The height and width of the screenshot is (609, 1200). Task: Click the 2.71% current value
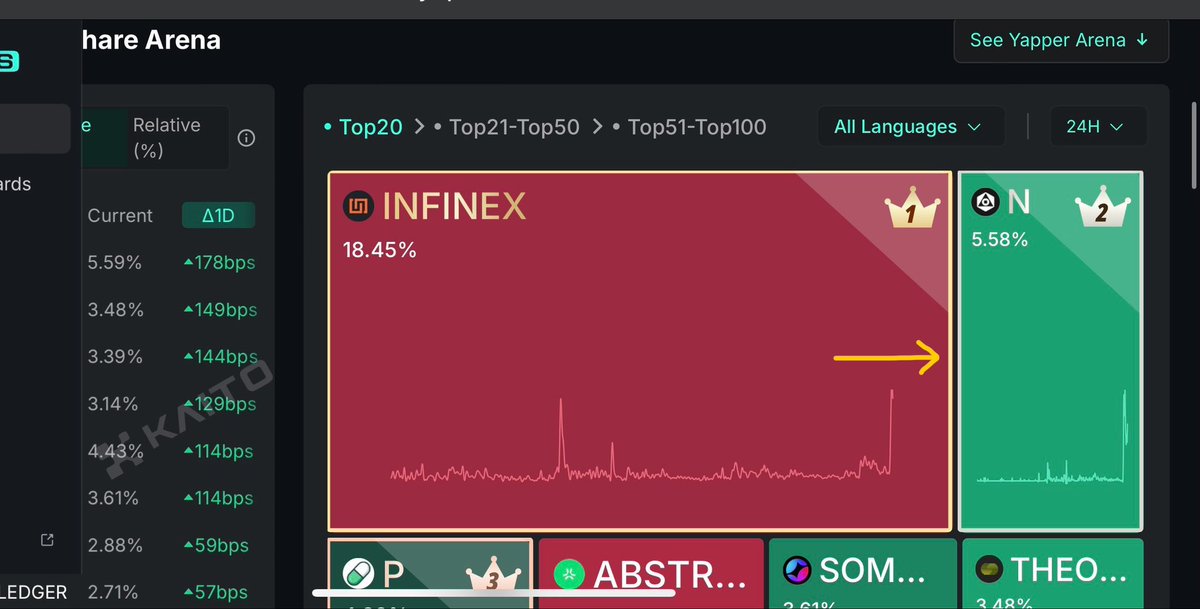click(x=113, y=593)
